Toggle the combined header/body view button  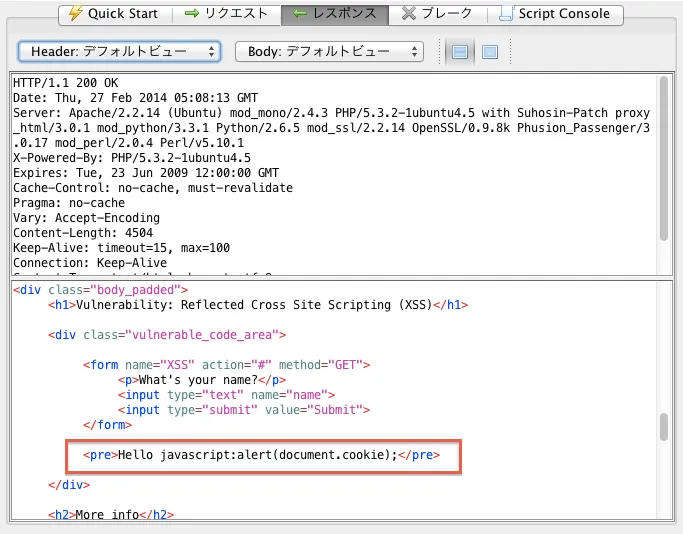tap(489, 51)
